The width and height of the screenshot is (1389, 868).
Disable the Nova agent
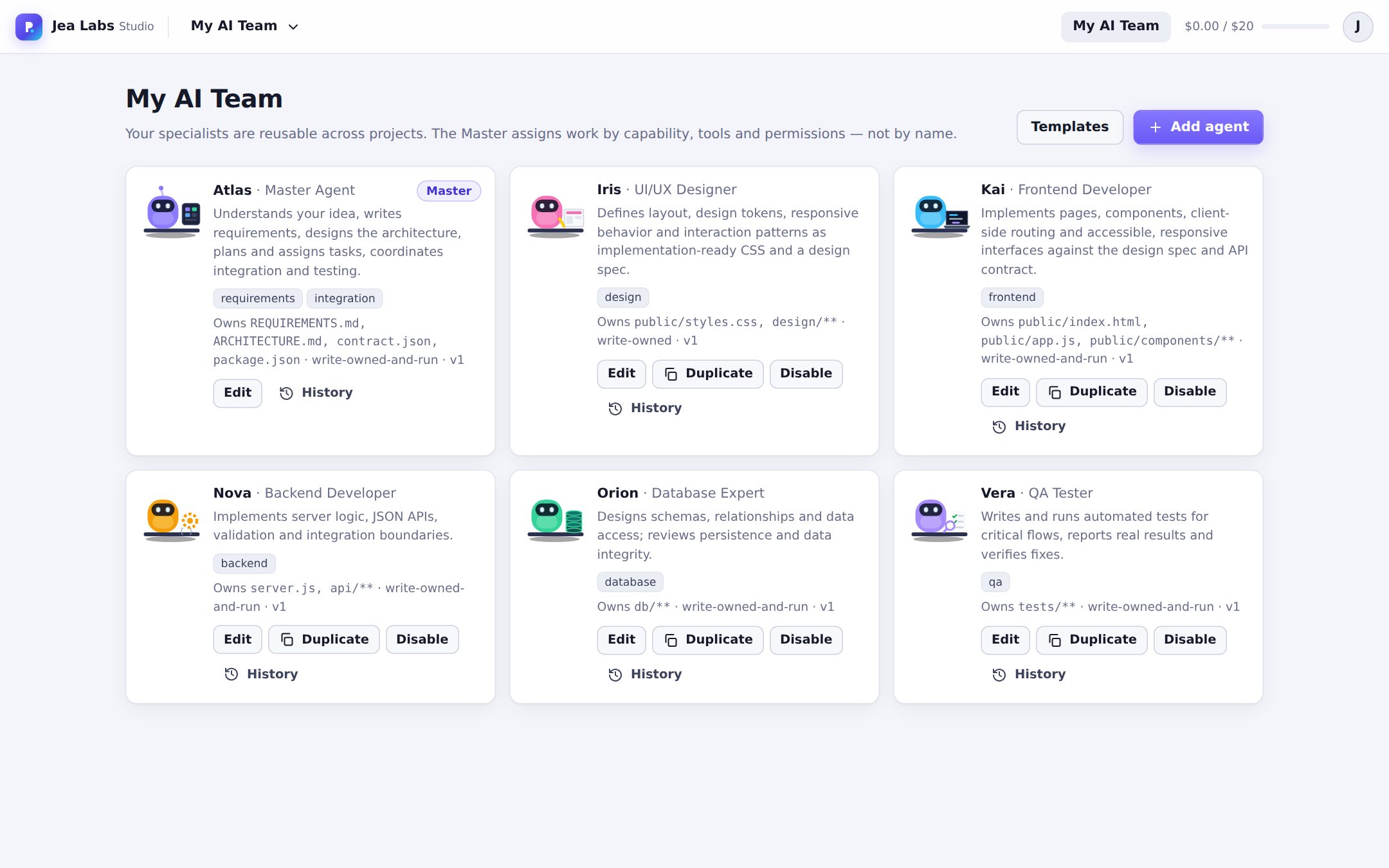422,640
